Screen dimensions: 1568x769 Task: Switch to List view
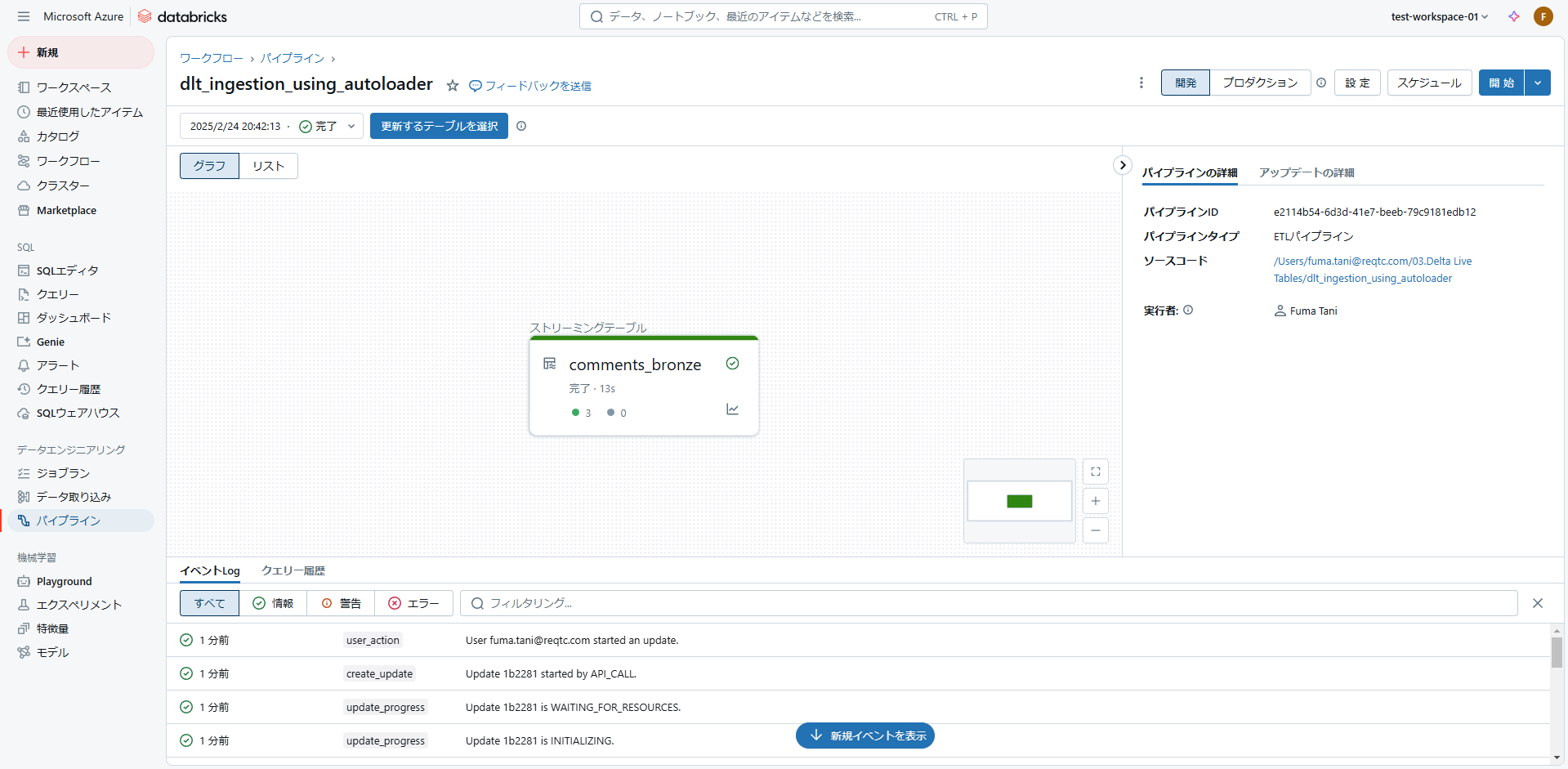coord(268,166)
